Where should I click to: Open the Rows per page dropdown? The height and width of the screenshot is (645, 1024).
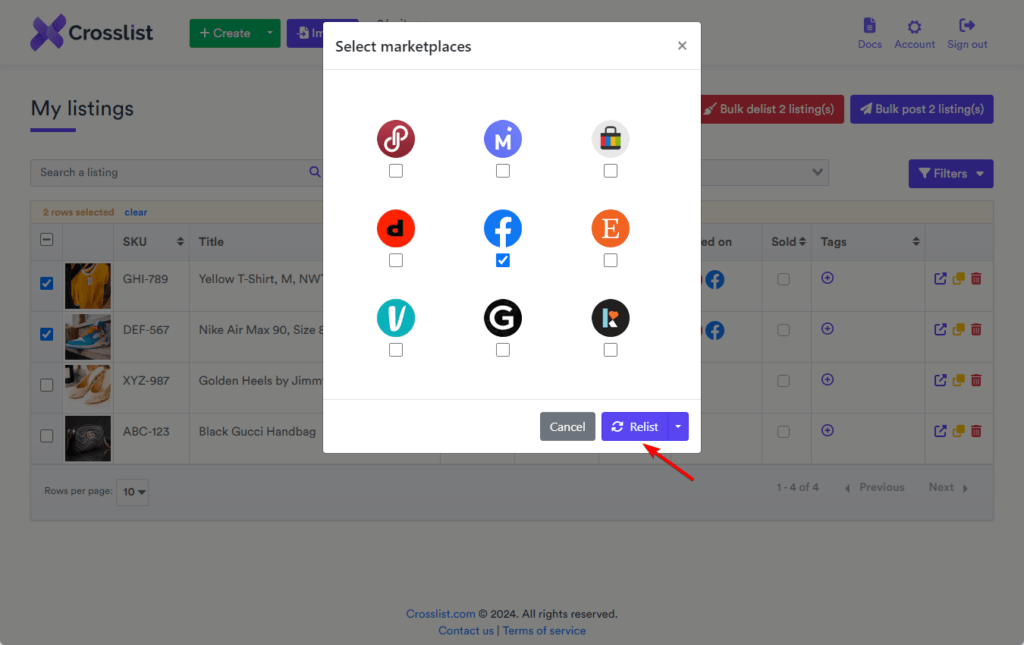click(131, 491)
